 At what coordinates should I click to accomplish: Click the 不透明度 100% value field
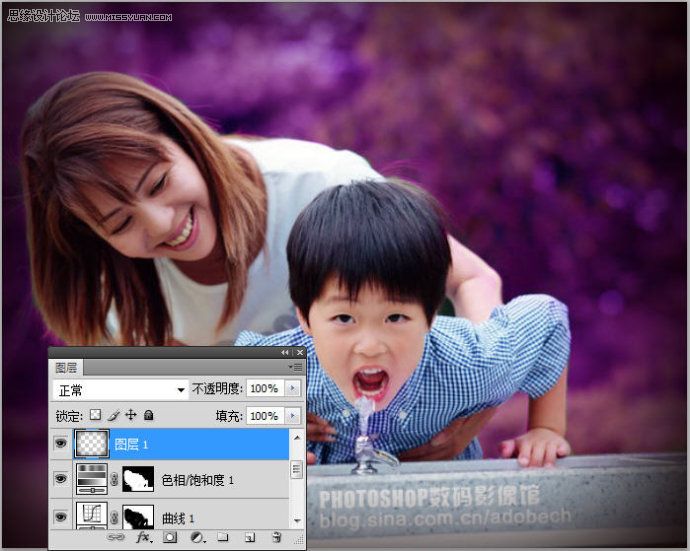(265, 389)
